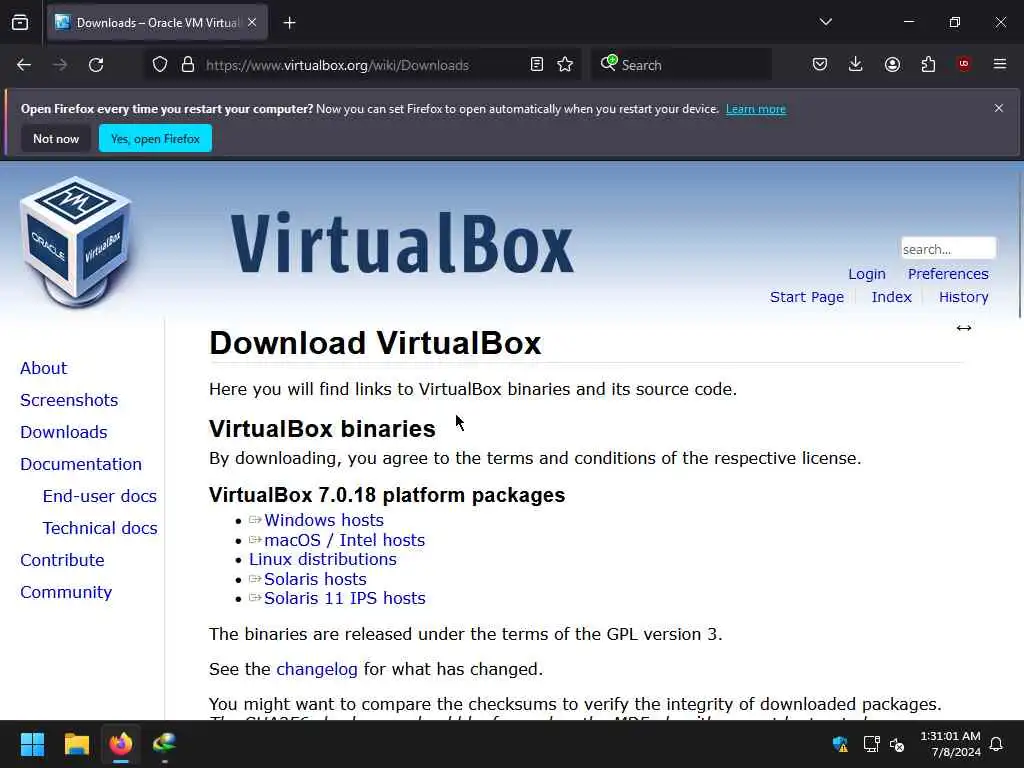The height and width of the screenshot is (768, 1024).
Task: Open Windows Security tray icon
Action: tap(840, 744)
